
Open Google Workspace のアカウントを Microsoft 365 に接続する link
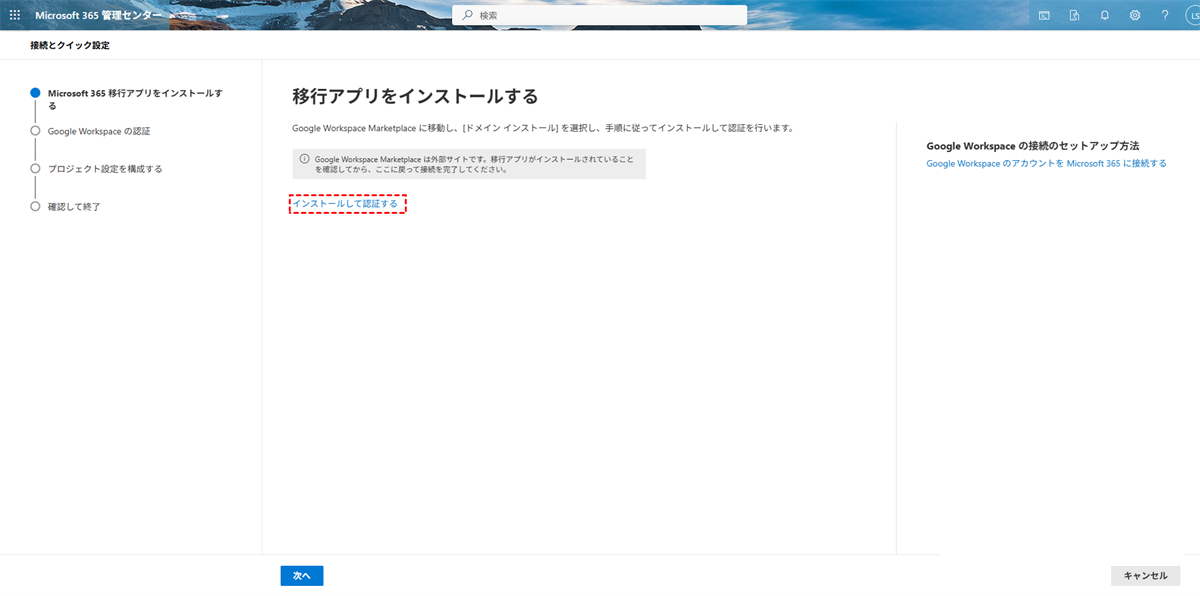tap(1046, 163)
